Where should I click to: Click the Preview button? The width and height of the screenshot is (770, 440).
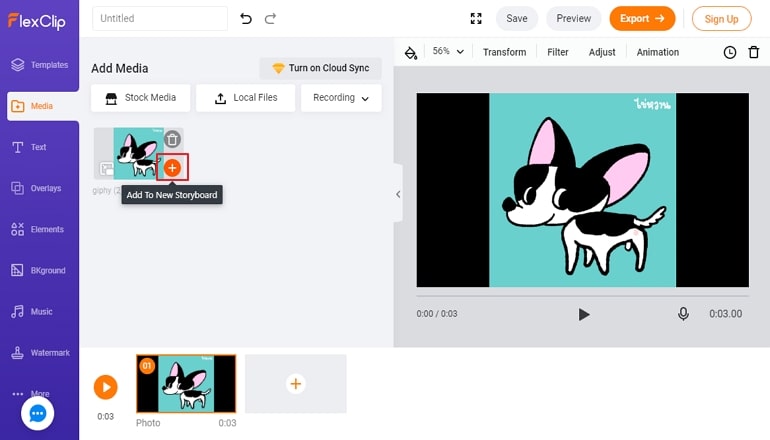tap(574, 19)
